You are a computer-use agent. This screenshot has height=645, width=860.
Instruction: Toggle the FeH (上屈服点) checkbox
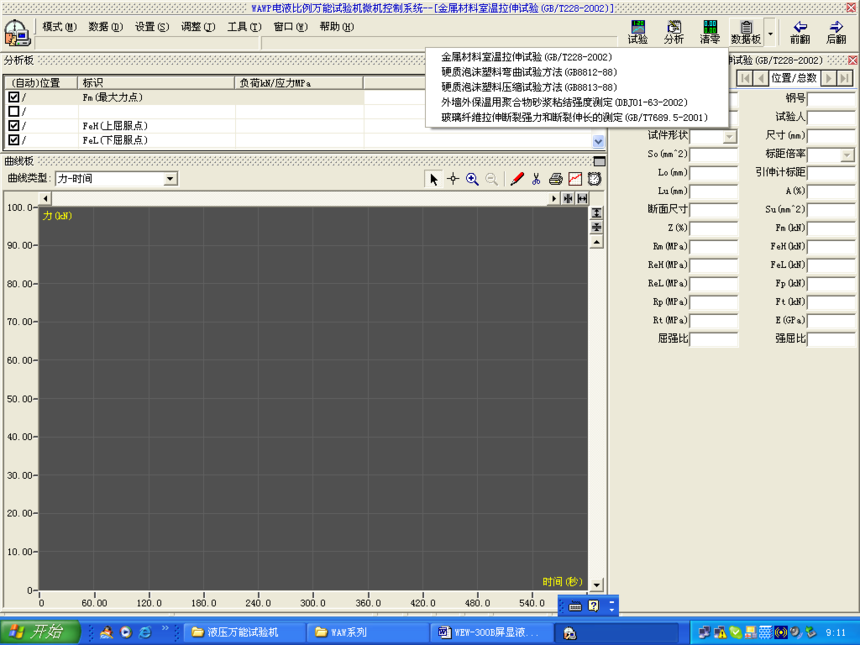point(14,126)
